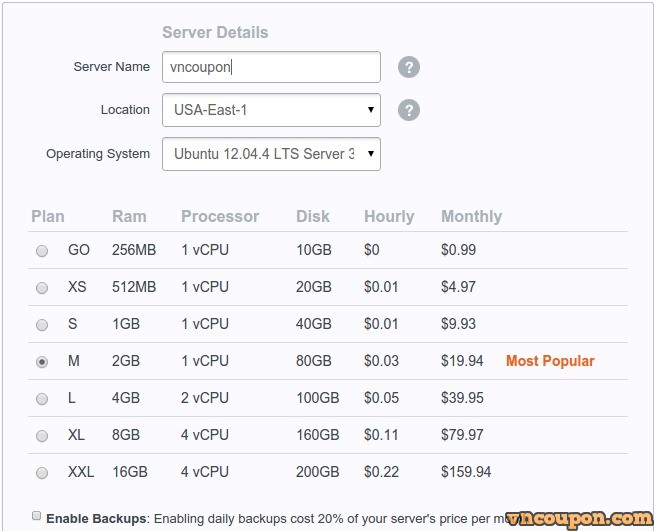654x531 pixels.
Task: Click the $0.05 hourly price
Action: pos(381,398)
